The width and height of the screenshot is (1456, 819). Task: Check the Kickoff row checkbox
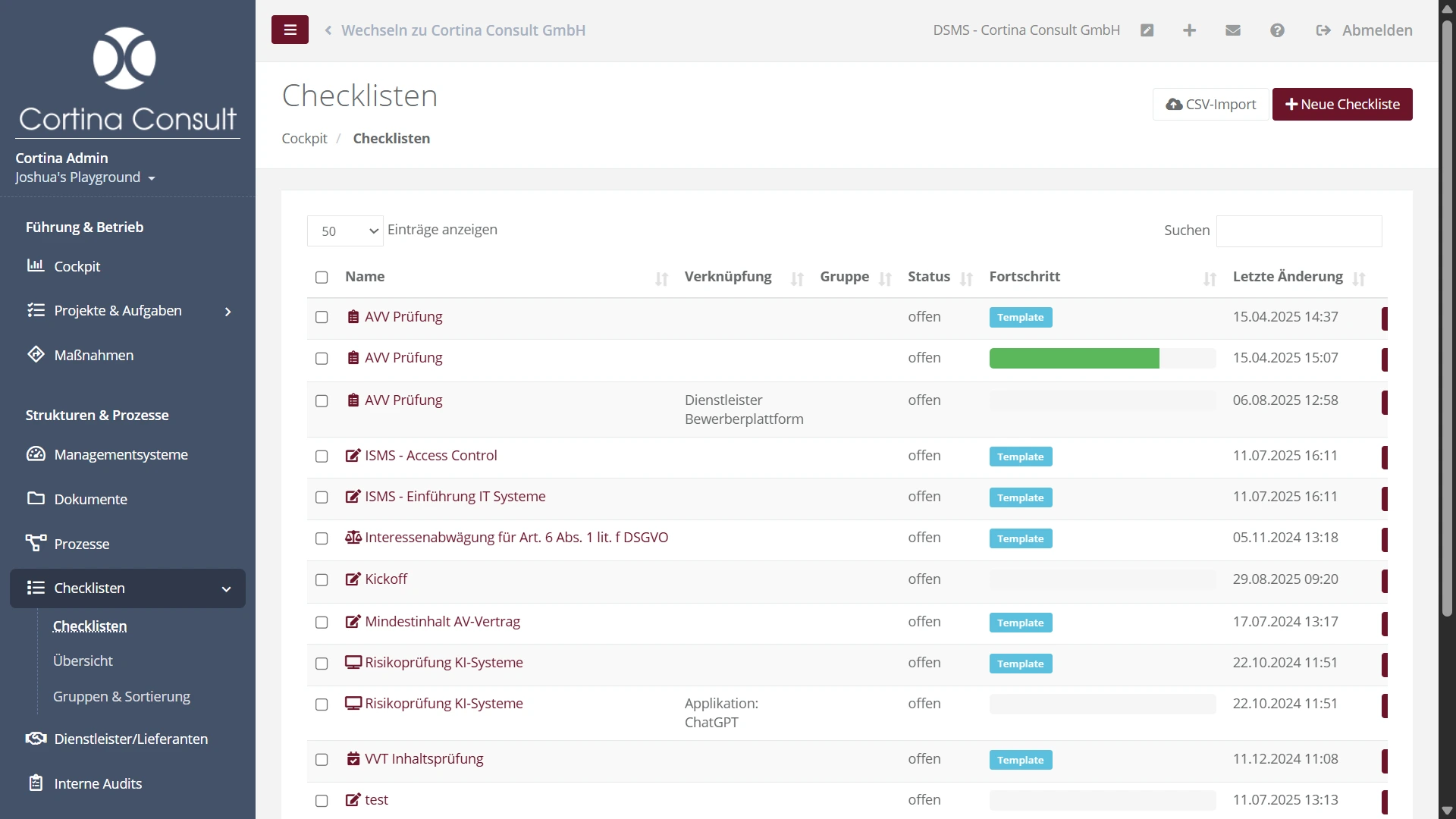point(322,580)
